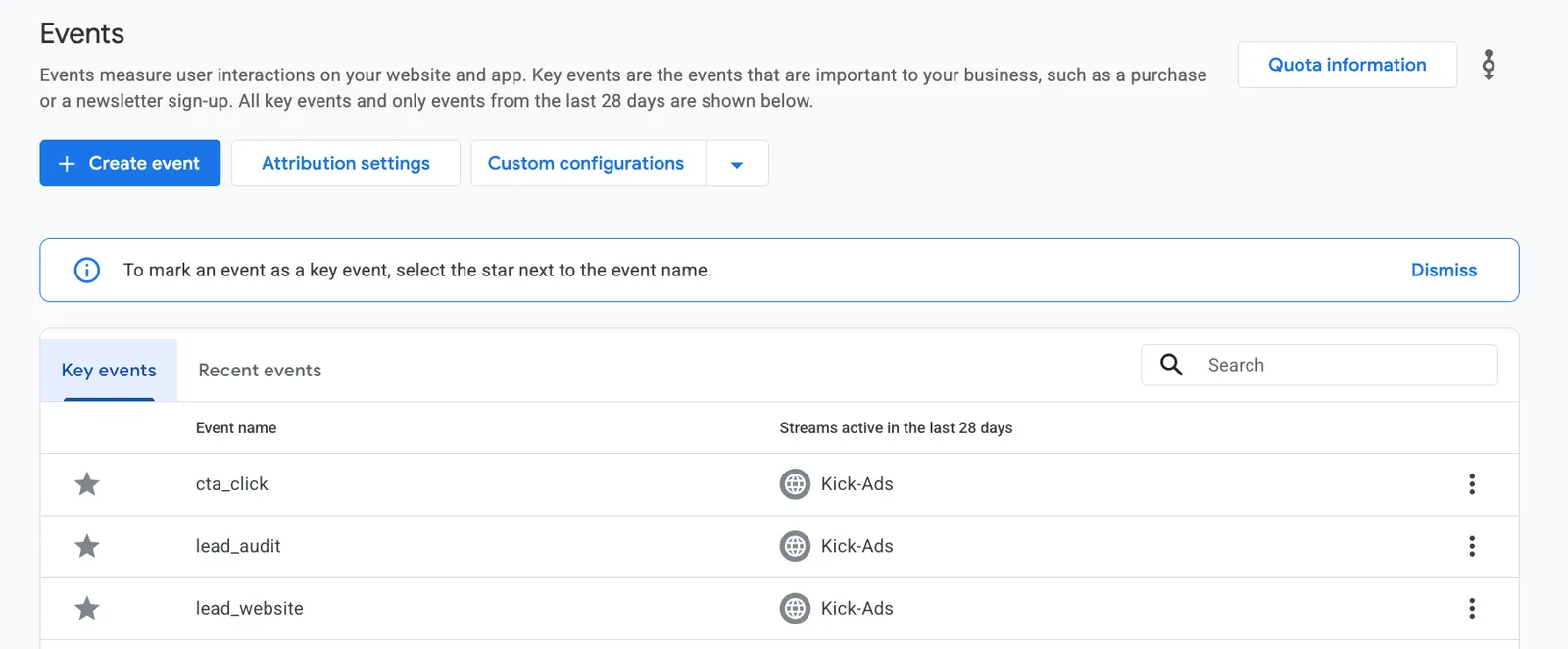
Task: Dismiss the key event info banner
Action: [1444, 270]
